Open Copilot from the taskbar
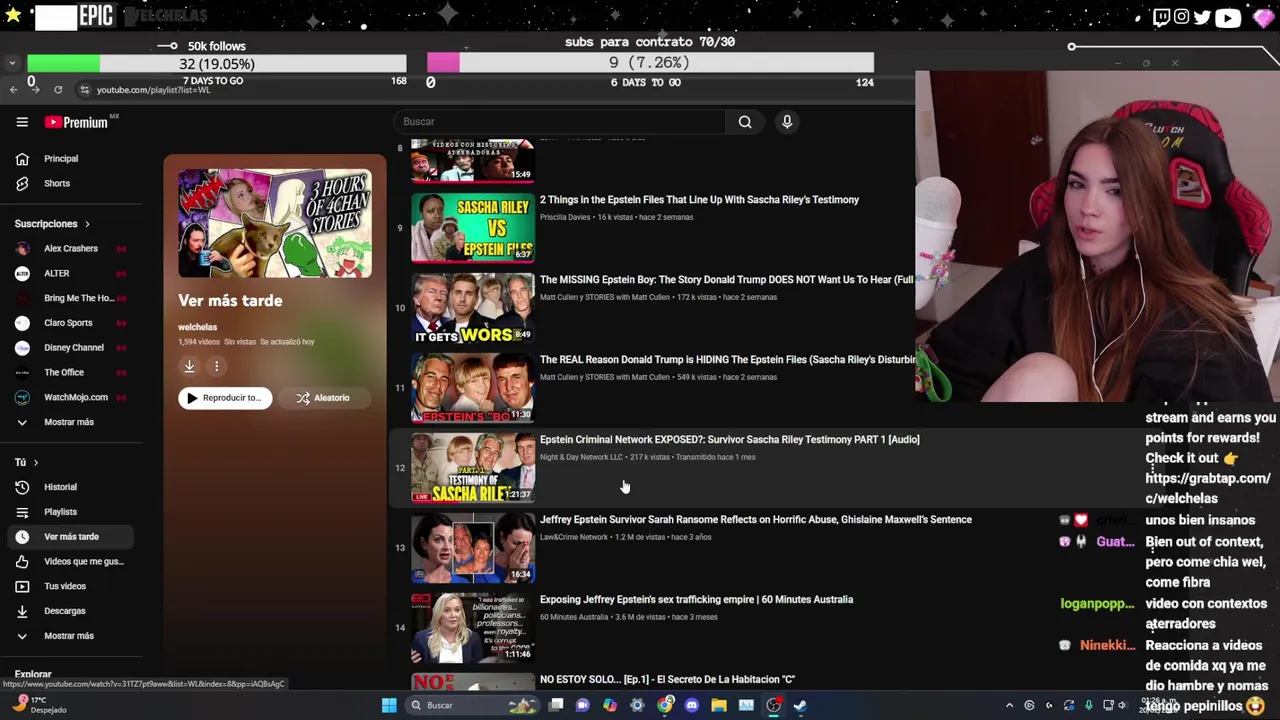The image size is (1280, 720). [610, 705]
